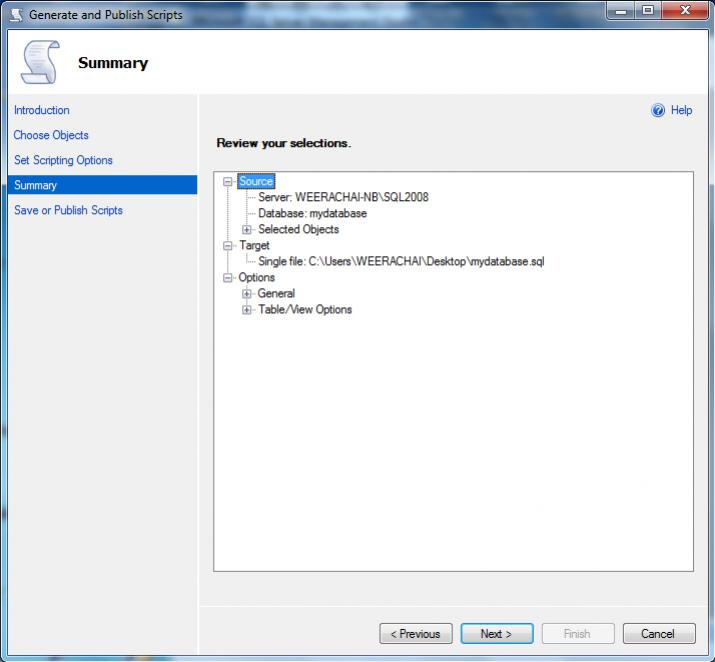Cancel the script wizard
The height and width of the screenshot is (662, 715).
[x=659, y=634]
